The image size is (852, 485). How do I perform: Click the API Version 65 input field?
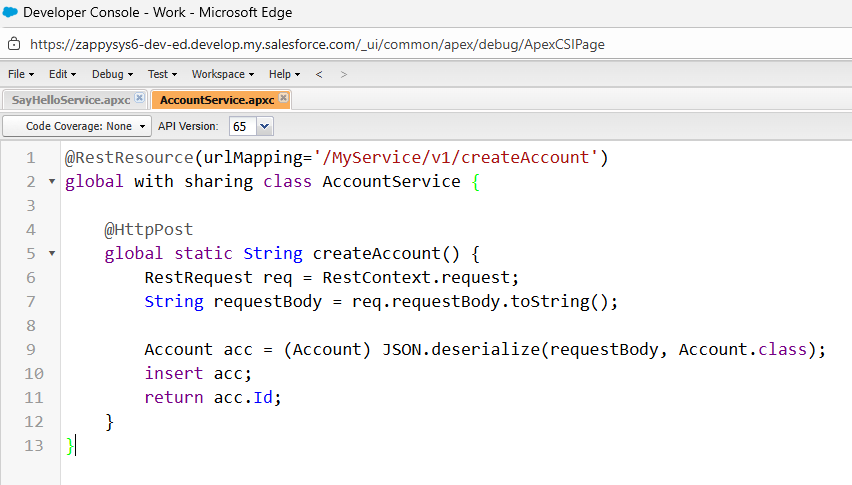point(241,126)
